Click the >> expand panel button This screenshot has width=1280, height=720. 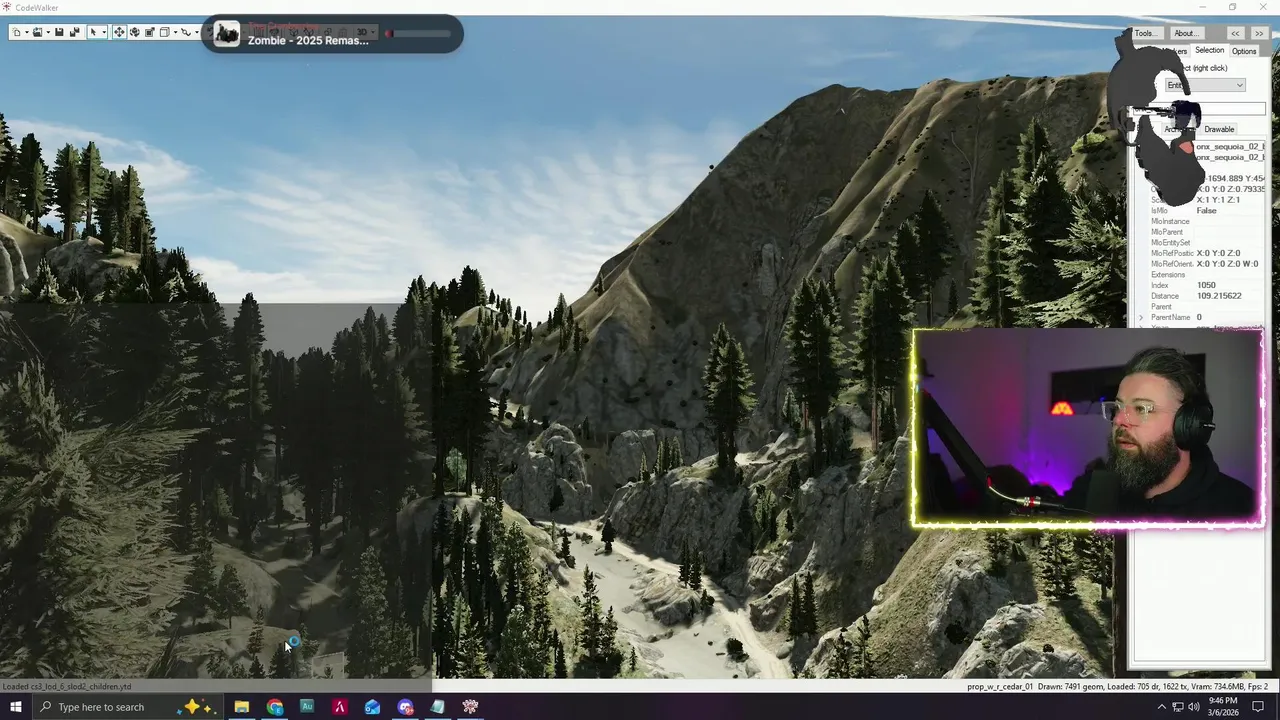pyautogui.click(x=1258, y=33)
